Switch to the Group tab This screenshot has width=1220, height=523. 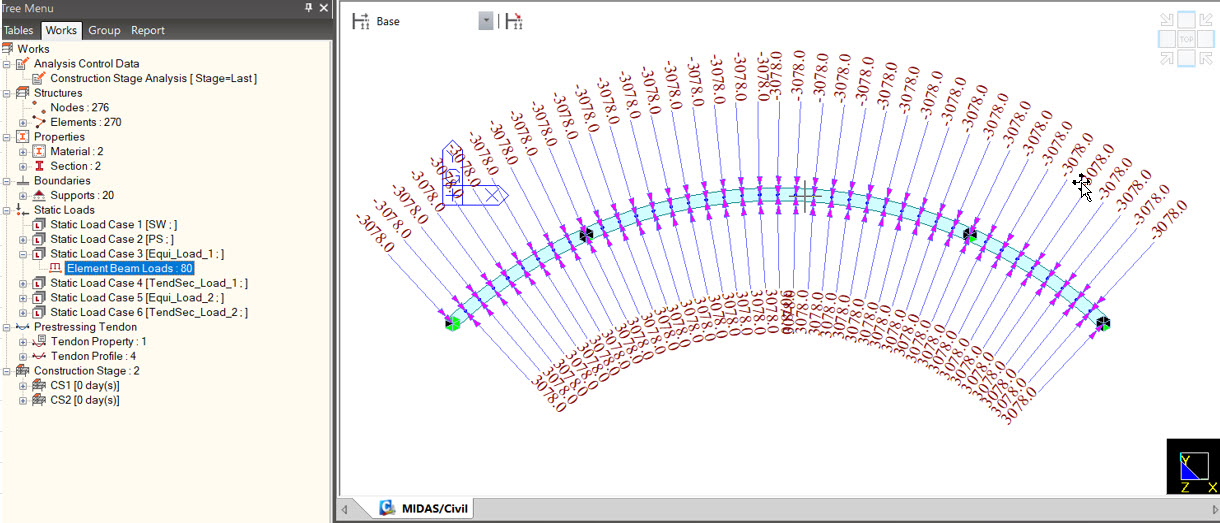click(104, 30)
